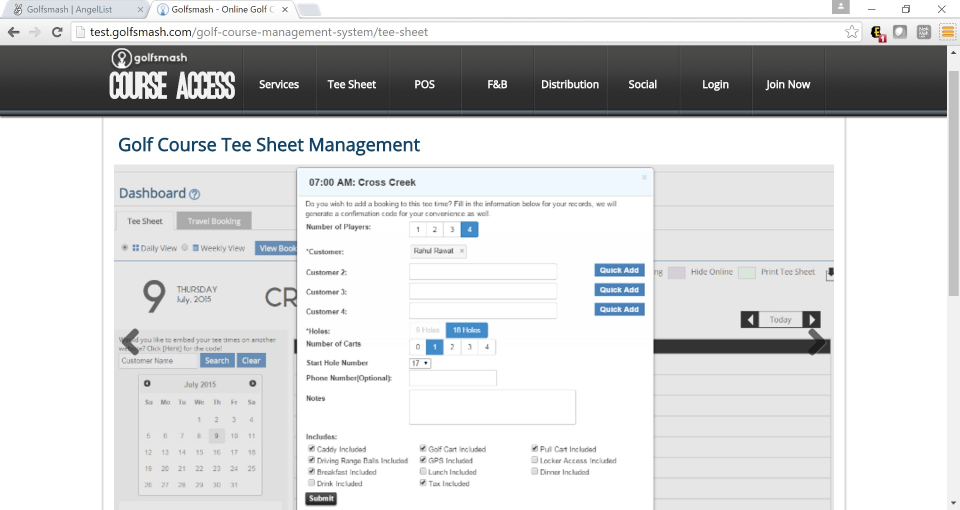This screenshot has width=960, height=510.
Task: Open F&B nav menu
Action: [497, 84]
